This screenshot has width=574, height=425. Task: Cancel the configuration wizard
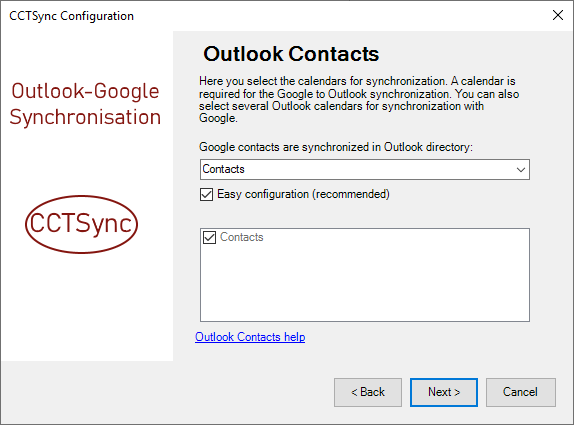[x=521, y=392]
